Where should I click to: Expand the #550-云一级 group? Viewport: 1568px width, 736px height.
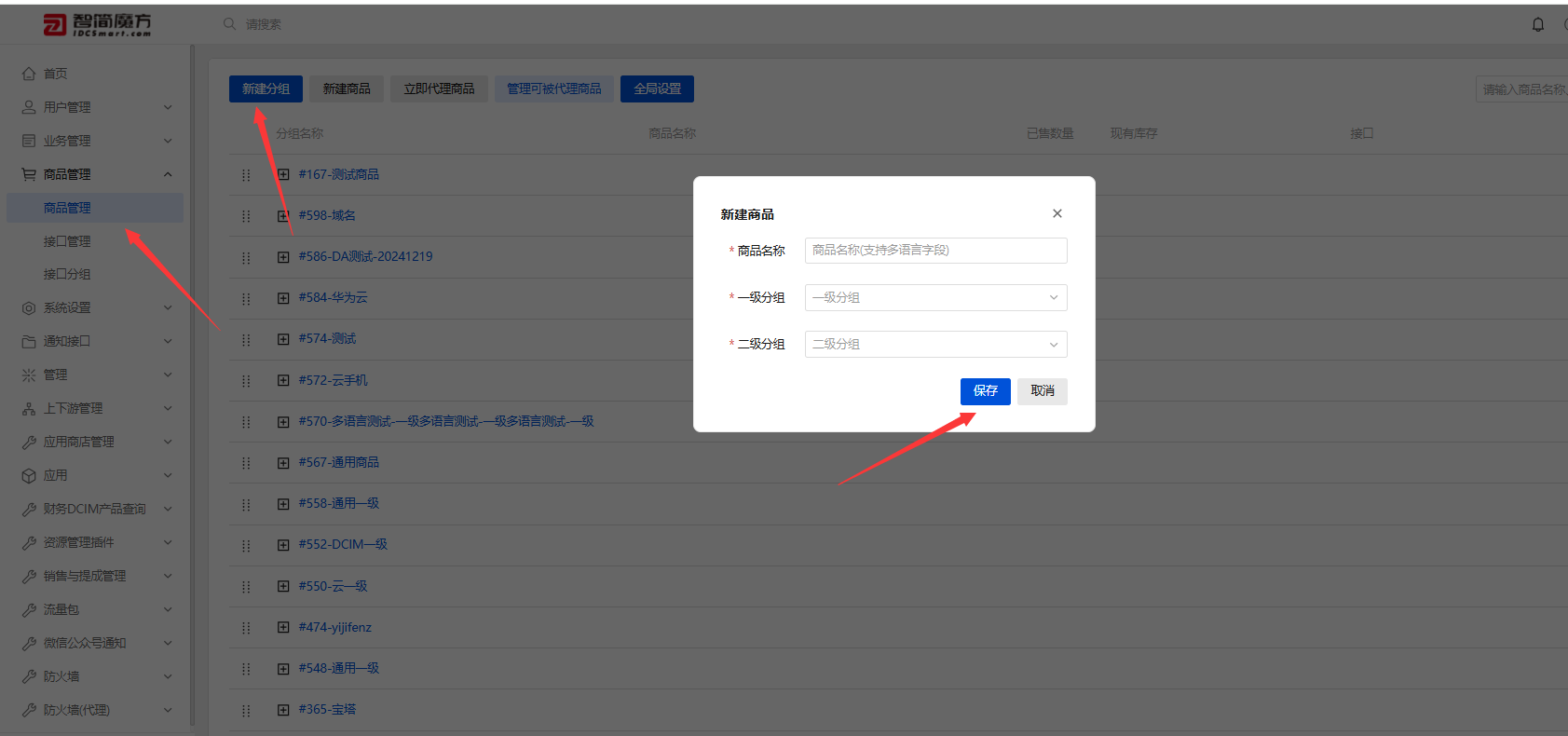283,586
